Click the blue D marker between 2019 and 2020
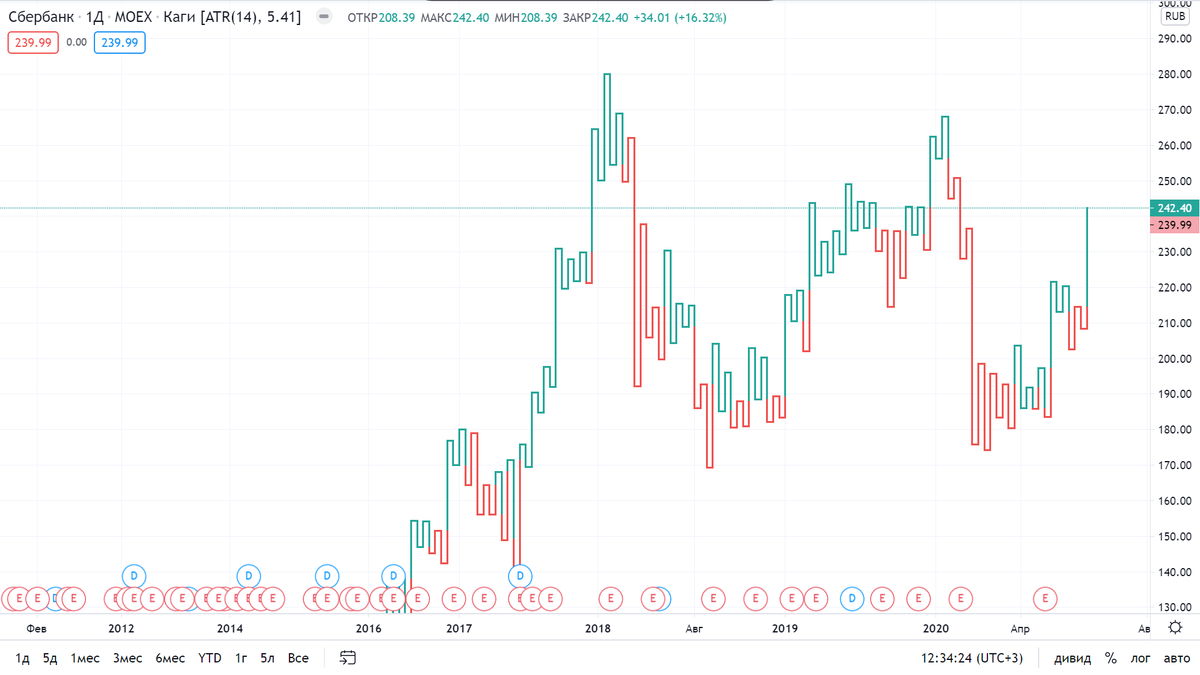 coord(852,598)
